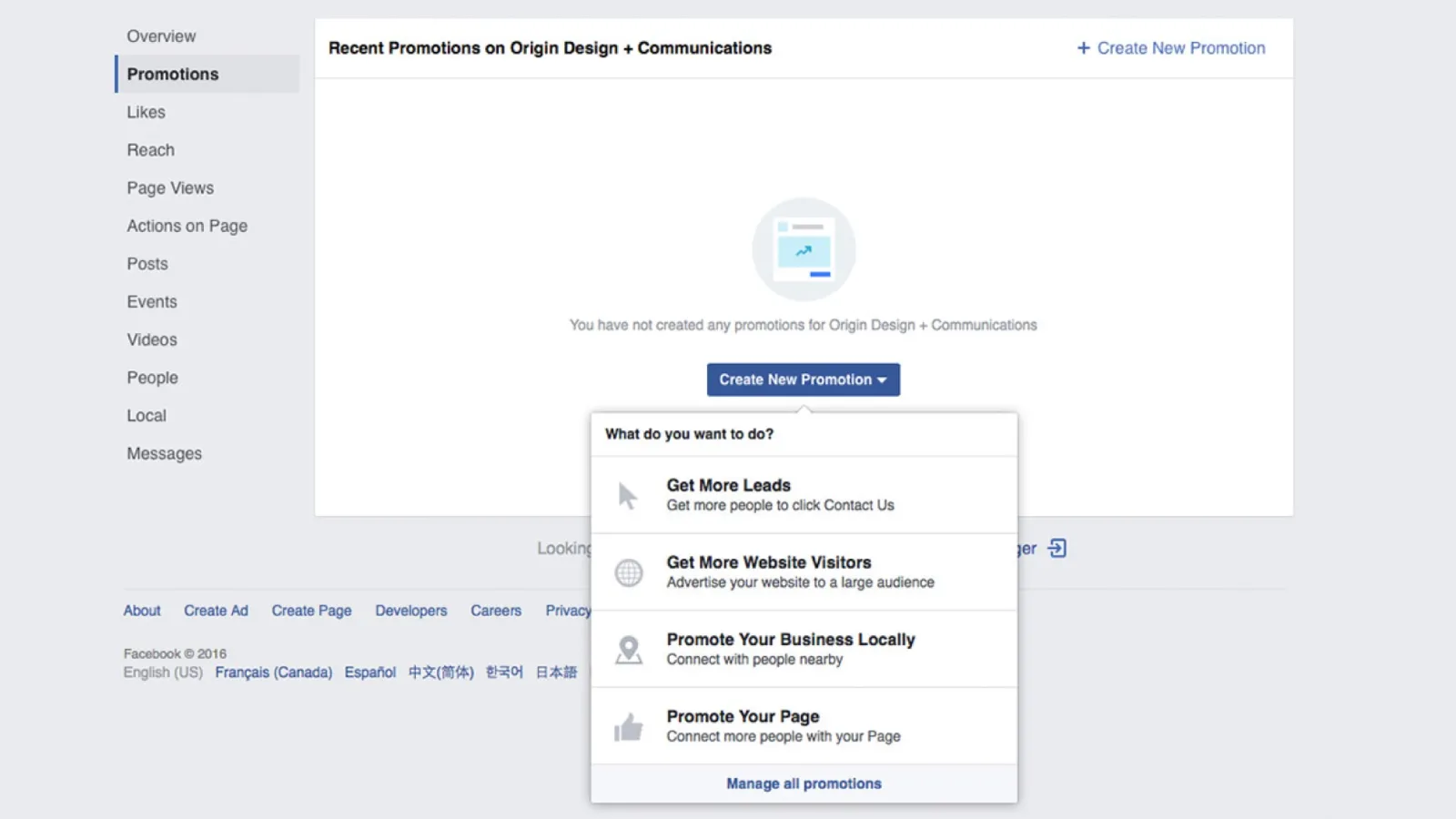Click the promotions illustration graphic
This screenshot has height=819, width=1456.
tap(803, 249)
